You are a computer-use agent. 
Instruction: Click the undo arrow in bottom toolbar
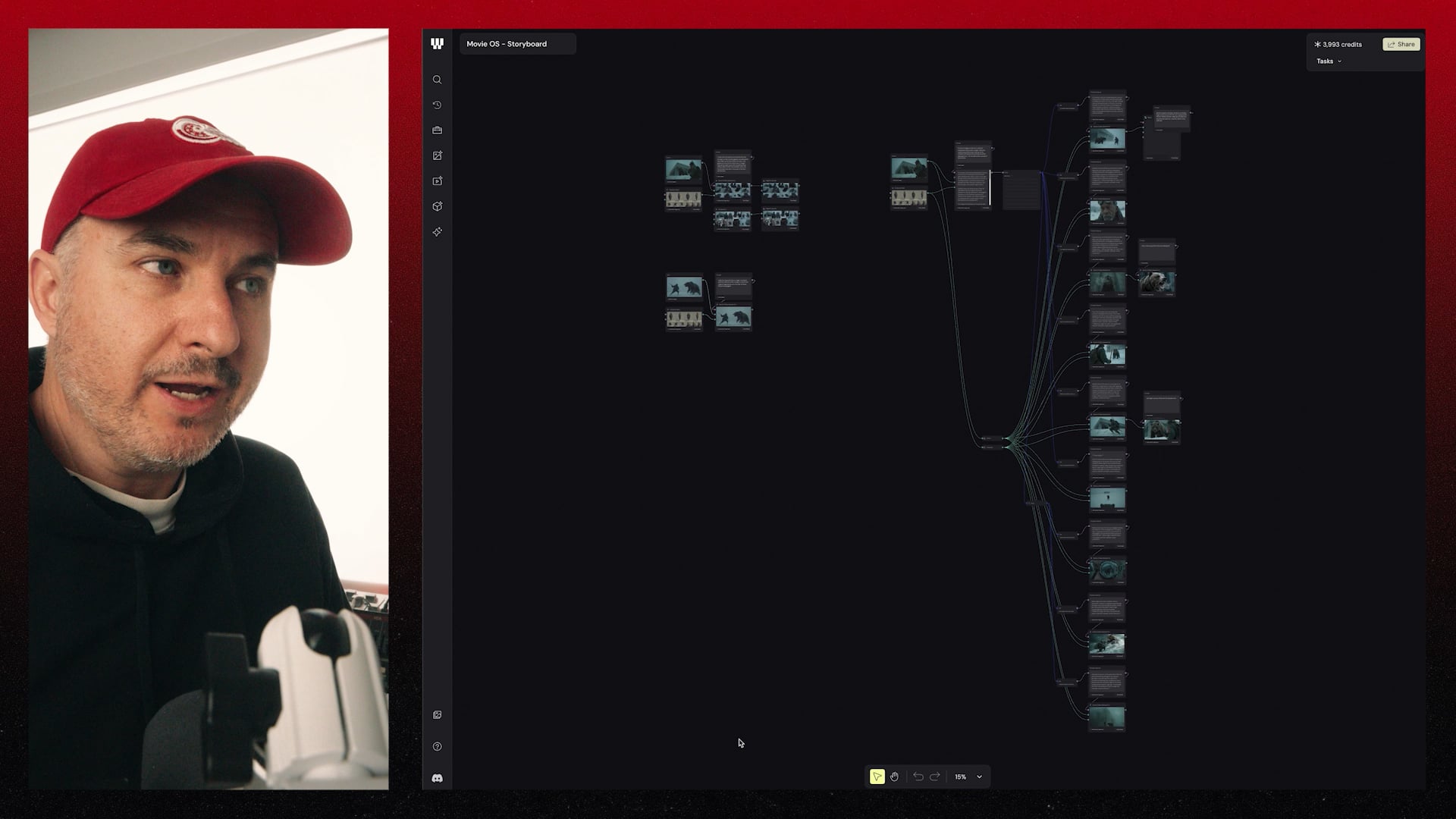918,777
